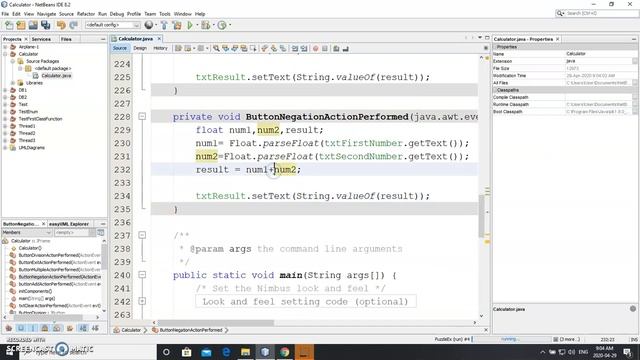Expand the folded code at line 242

pos(142,301)
